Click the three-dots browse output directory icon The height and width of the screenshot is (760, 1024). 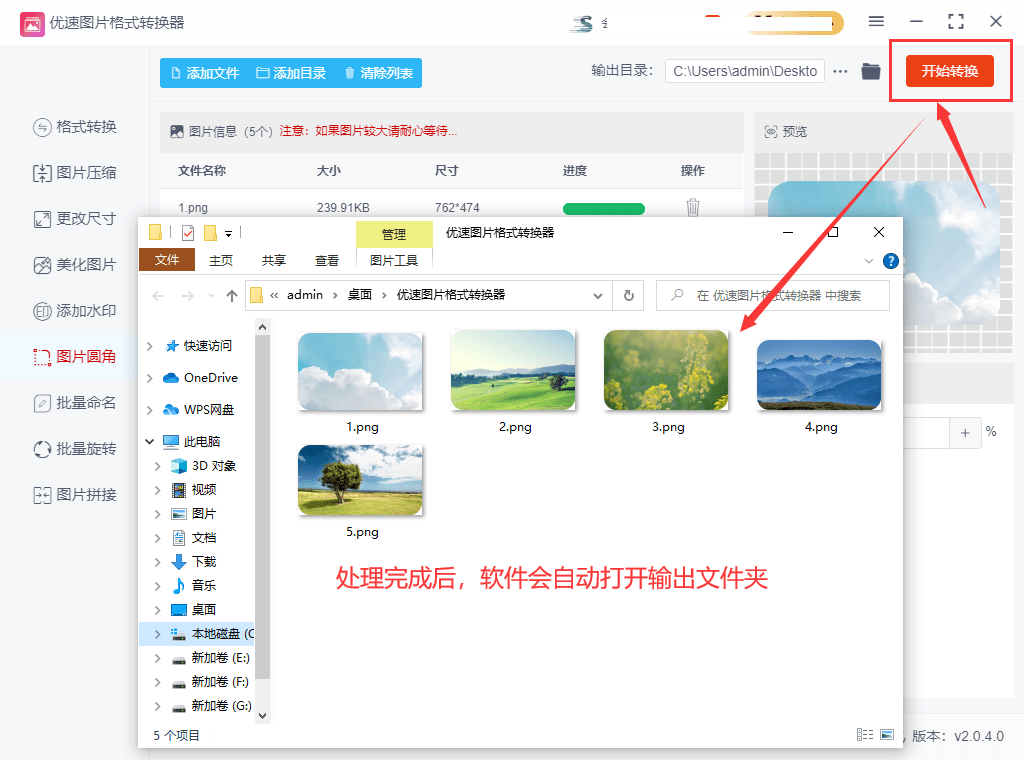(840, 72)
